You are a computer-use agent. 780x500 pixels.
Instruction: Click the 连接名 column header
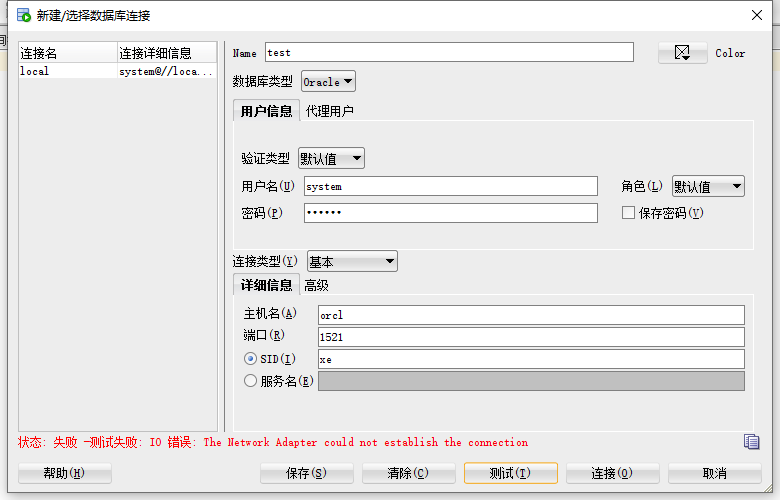pos(68,53)
